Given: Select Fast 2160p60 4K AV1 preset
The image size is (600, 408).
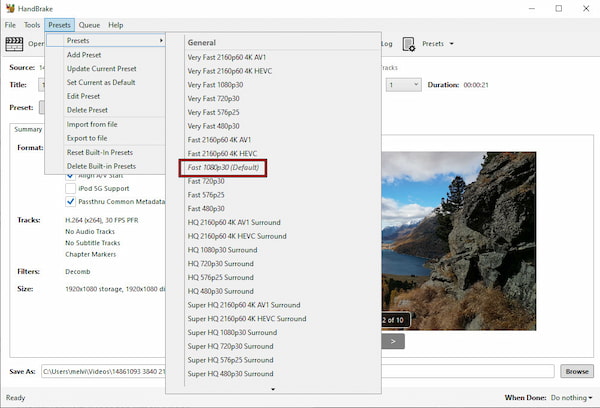Looking at the screenshot, I should (219, 140).
